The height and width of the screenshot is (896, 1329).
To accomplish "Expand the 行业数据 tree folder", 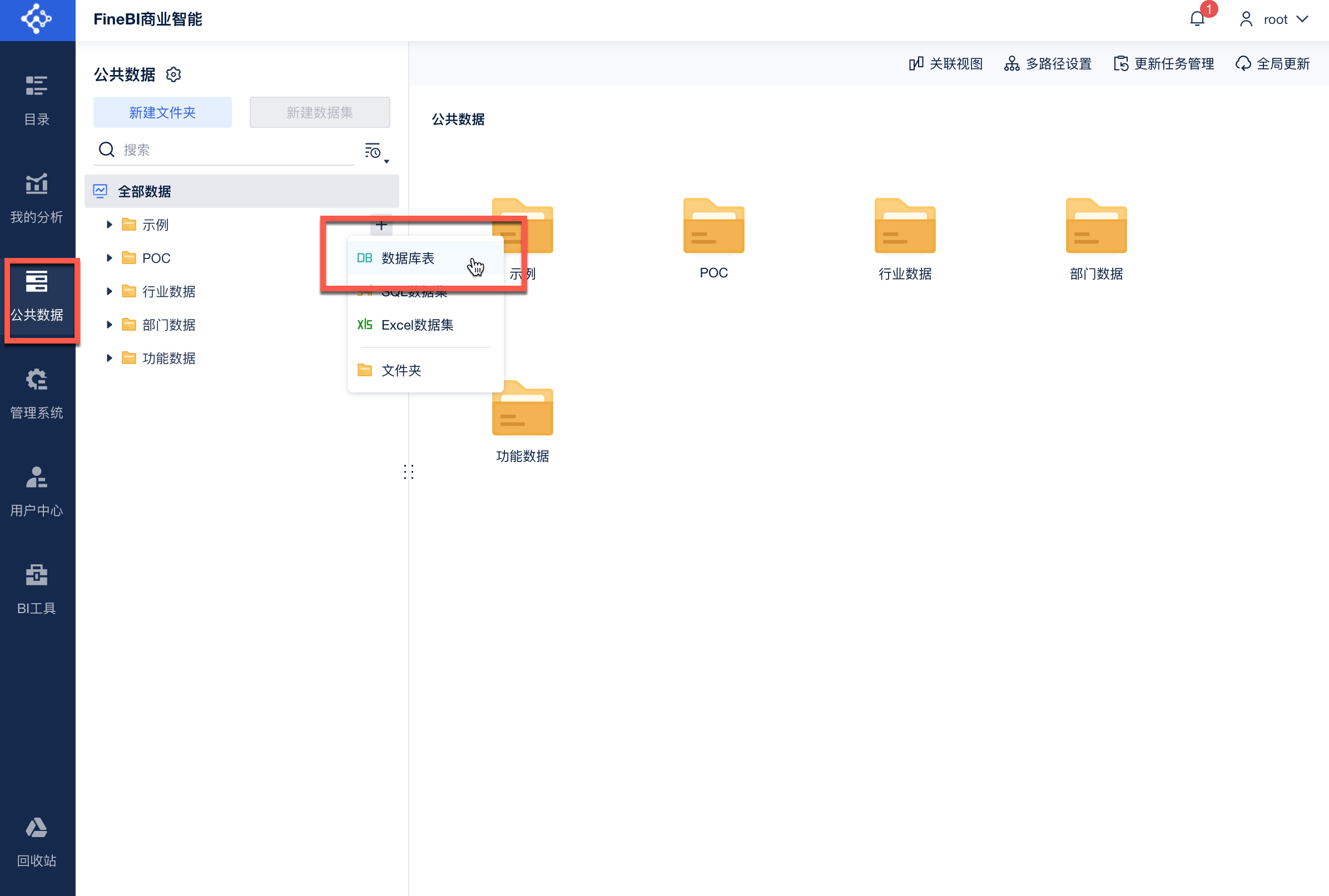I will tap(109, 291).
